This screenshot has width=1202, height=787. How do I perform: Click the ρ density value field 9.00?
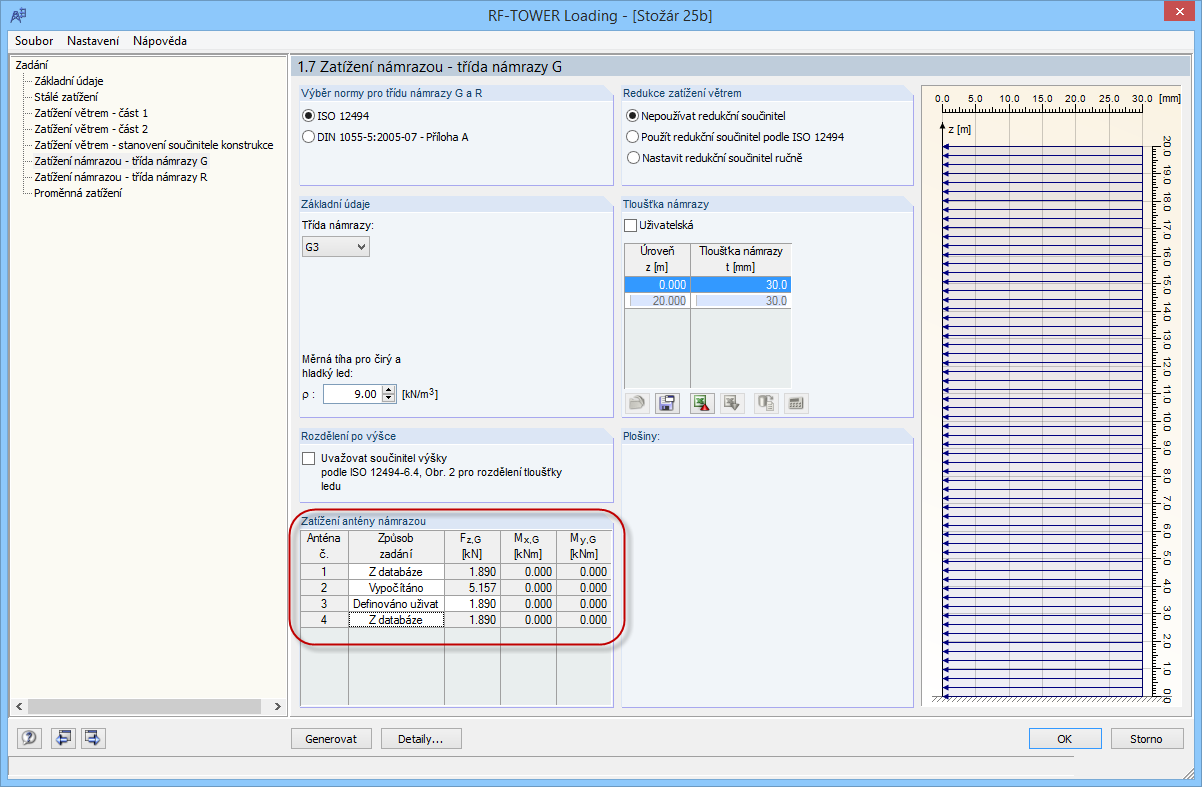pos(353,395)
